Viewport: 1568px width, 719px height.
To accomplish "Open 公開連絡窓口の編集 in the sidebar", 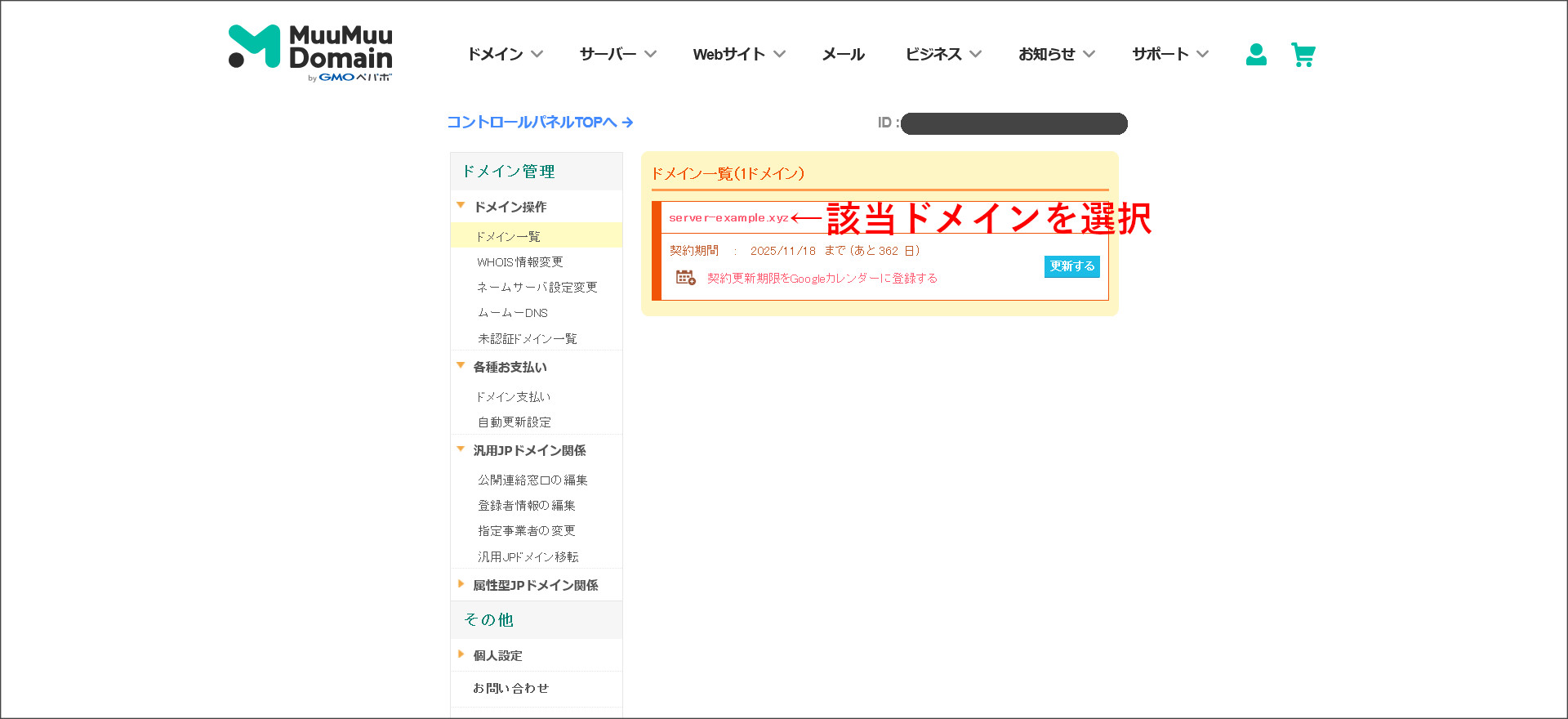I will (532, 480).
